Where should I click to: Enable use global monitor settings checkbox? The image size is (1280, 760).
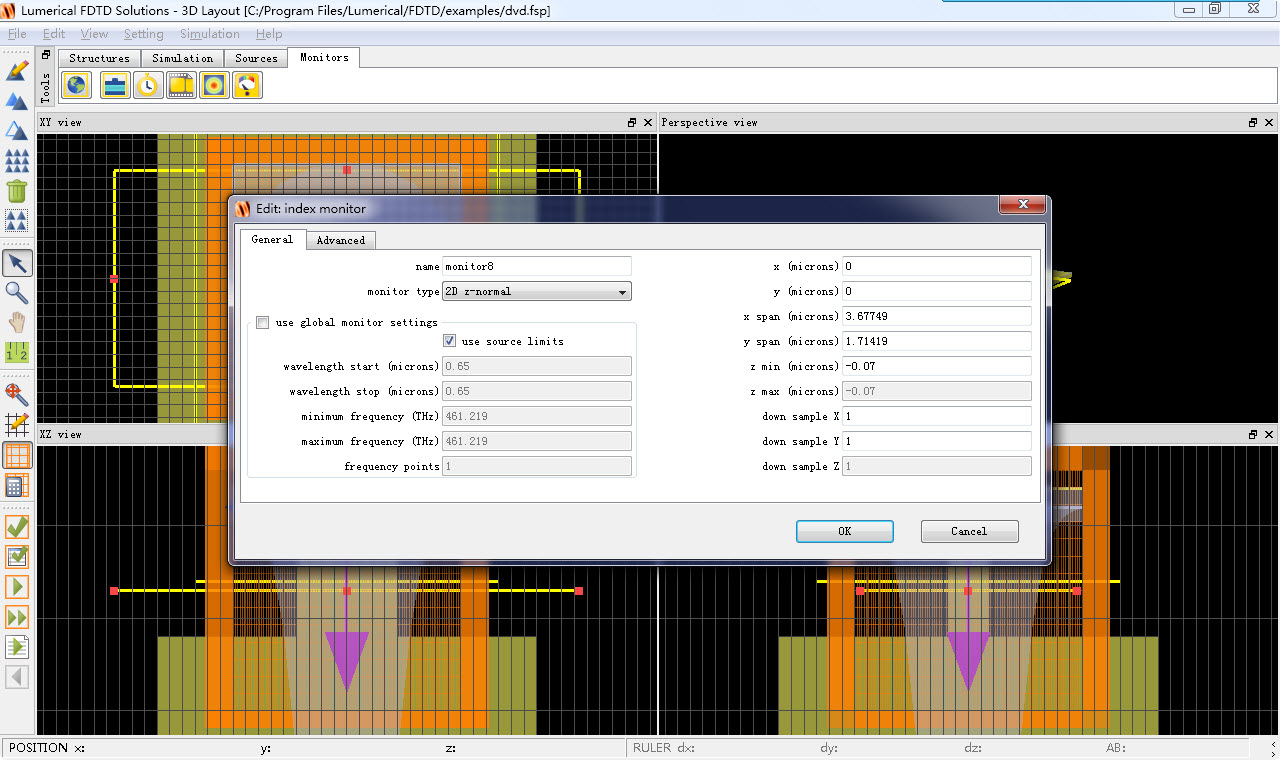click(x=263, y=322)
